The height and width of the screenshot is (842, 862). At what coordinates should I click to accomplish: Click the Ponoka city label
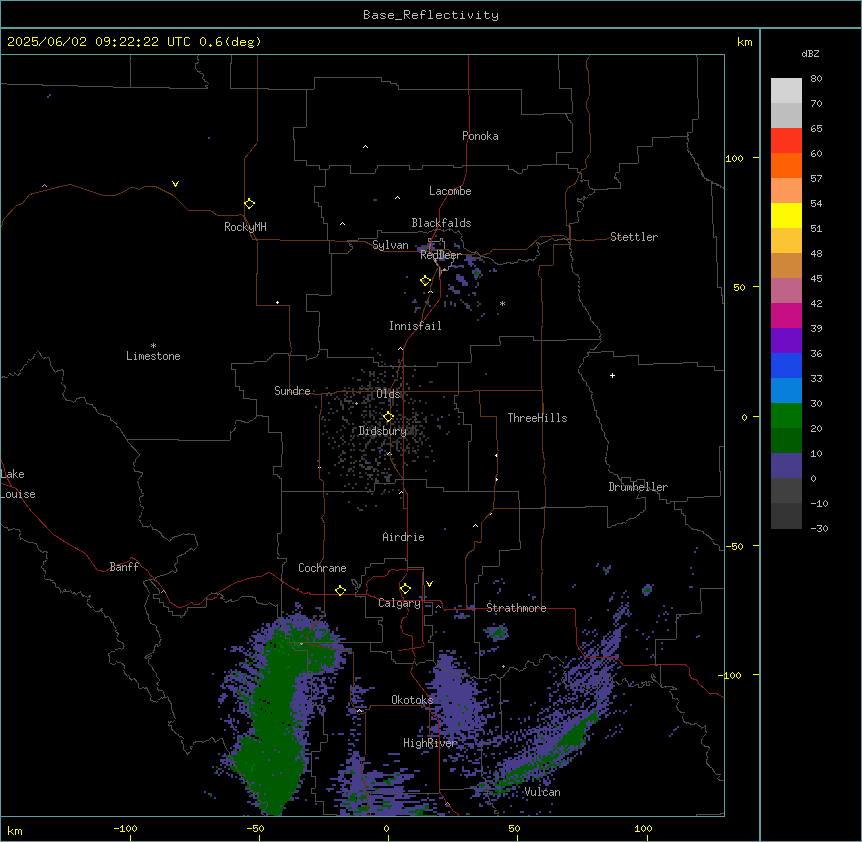pyautogui.click(x=480, y=136)
